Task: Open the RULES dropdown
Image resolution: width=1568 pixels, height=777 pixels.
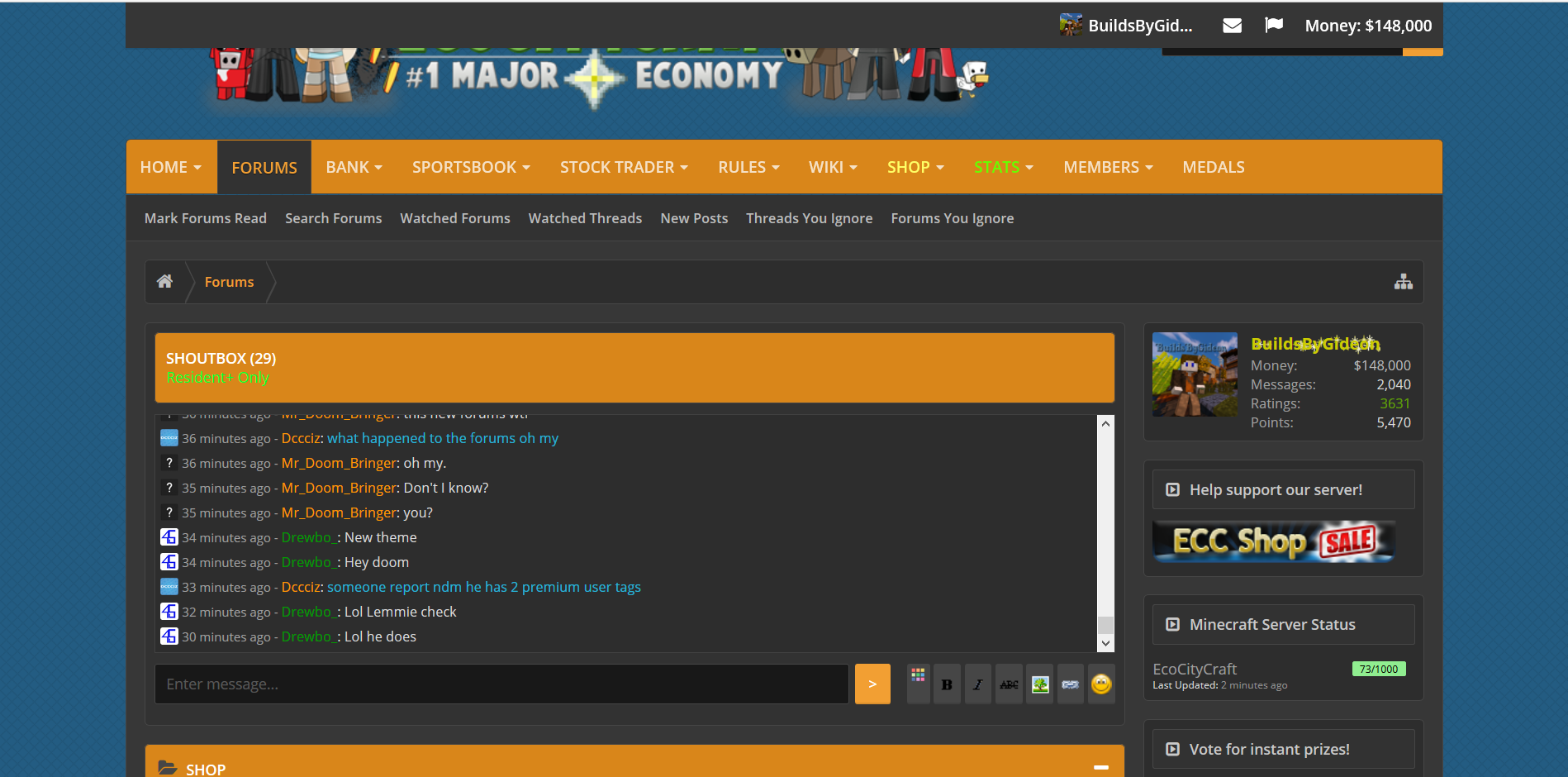Action: (748, 167)
